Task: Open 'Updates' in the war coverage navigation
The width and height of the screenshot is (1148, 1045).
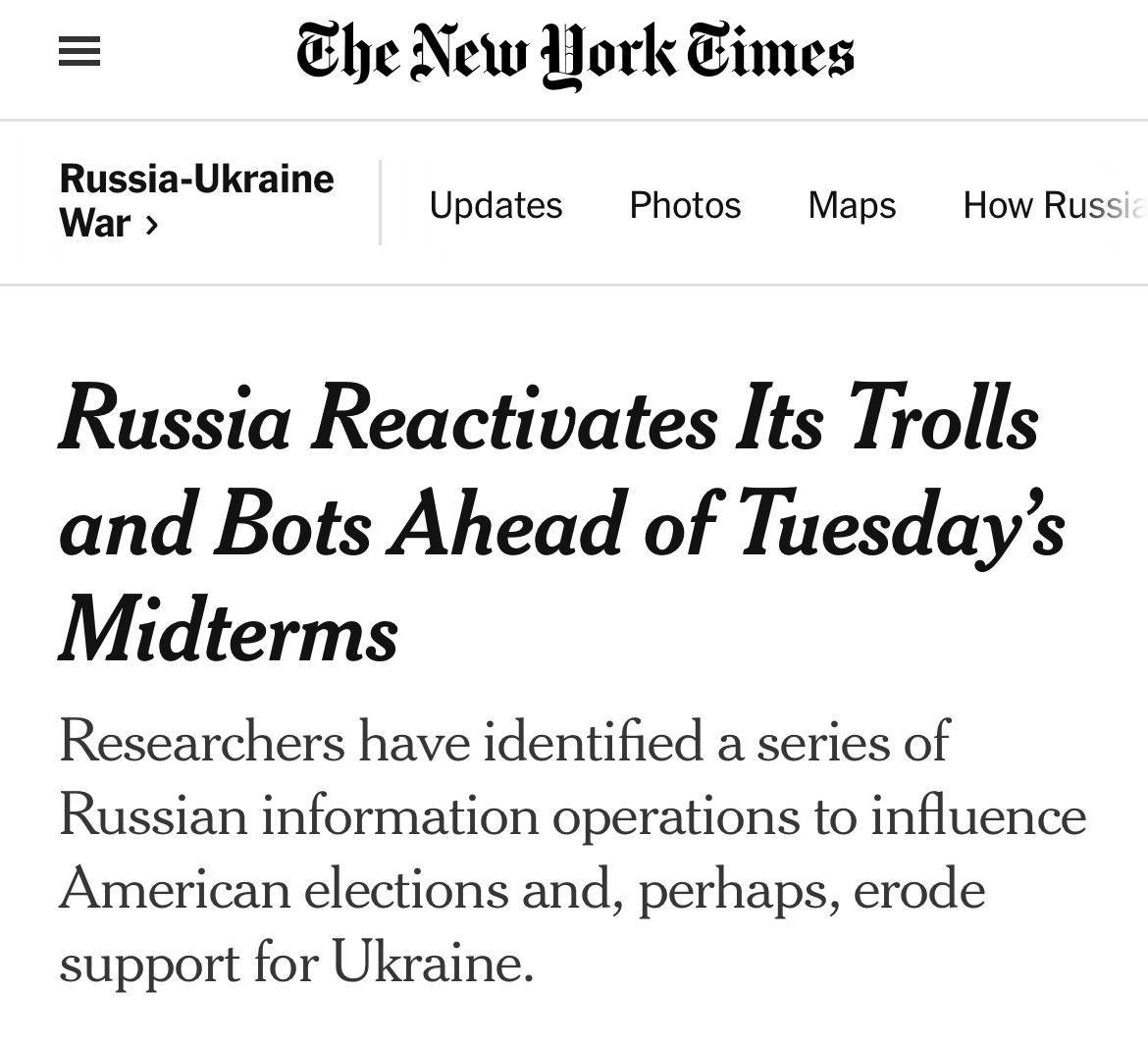Action: tap(496, 205)
